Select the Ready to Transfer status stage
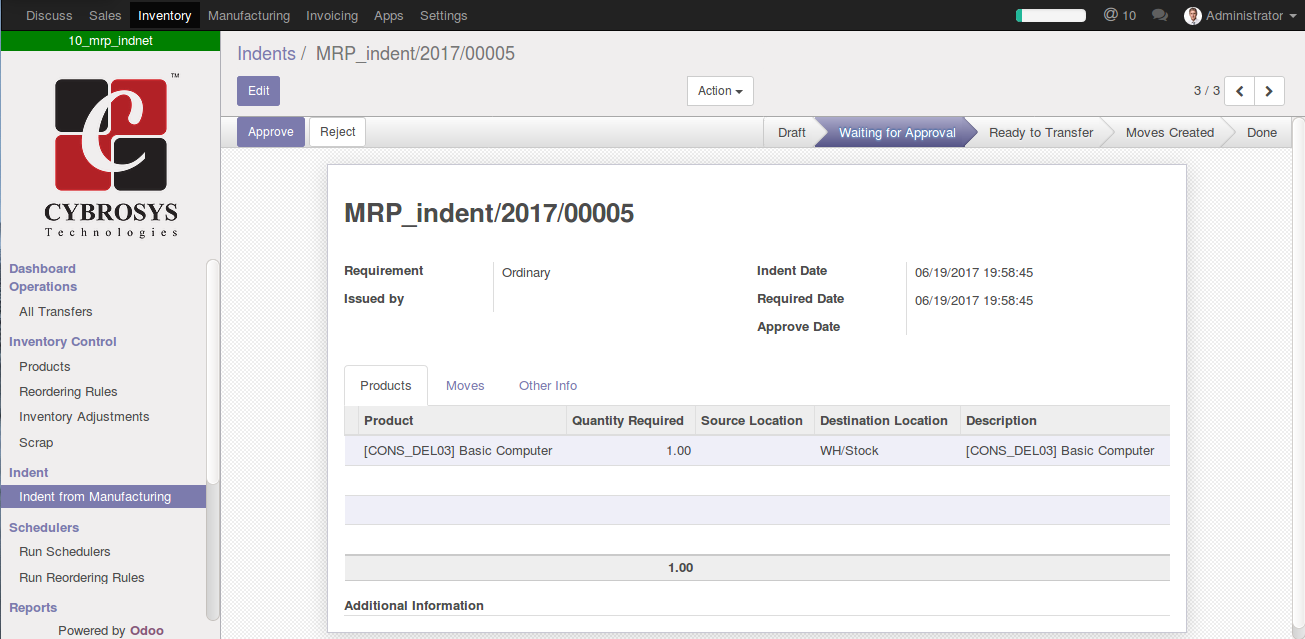Viewport: 1305px width, 639px height. coord(1040,133)
